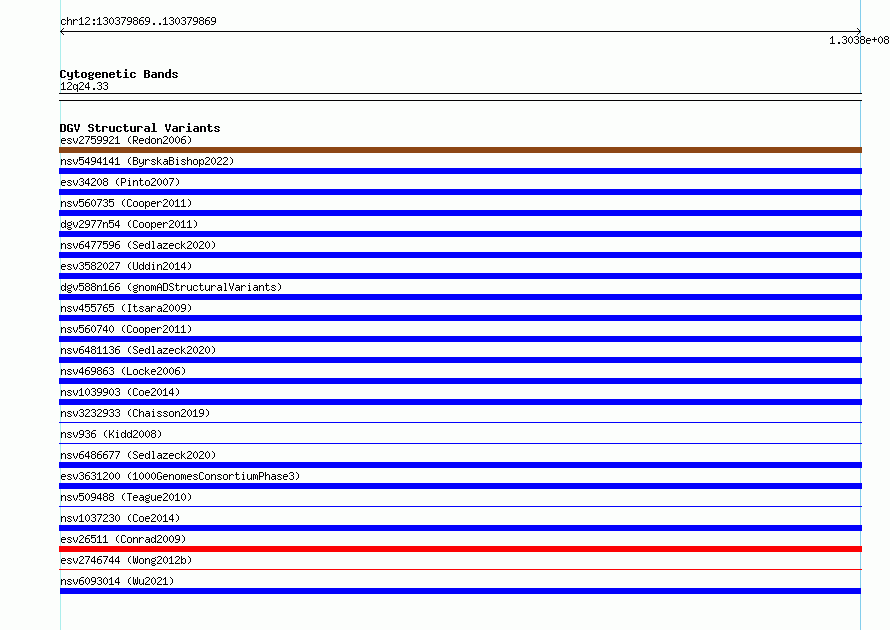Click nsv6486677 (Sedlazeck2020) label
Screen dimensions: 890x630
tap(138, 455)
